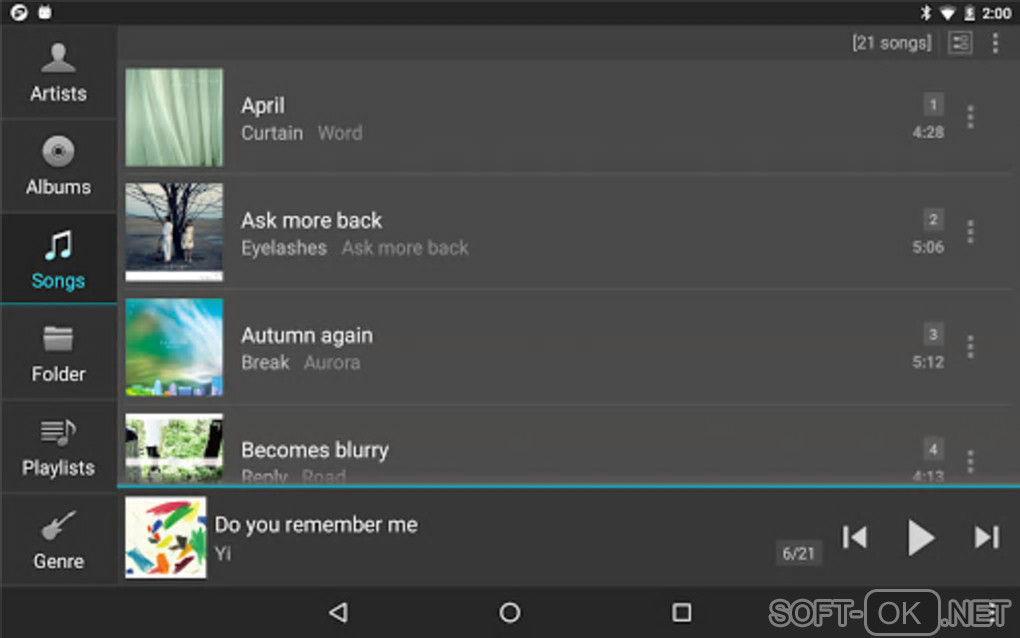Click the 6/21 track position badge

[798, 553]
